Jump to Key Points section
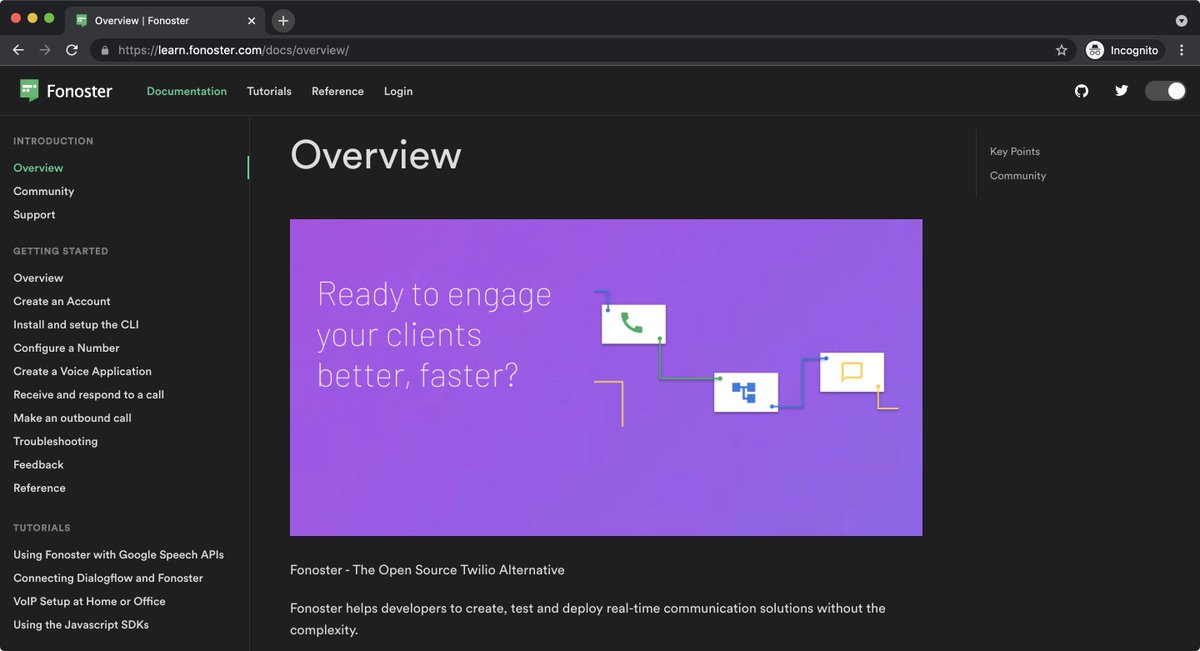The image size is (1200, 651). click(x=1015, y=152)
